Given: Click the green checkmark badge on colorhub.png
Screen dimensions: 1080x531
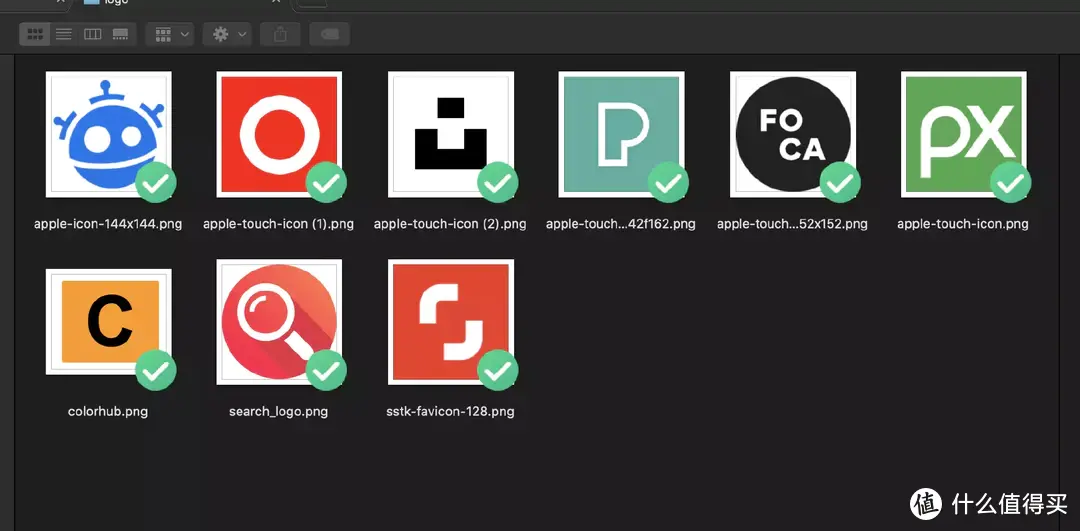Looking at the screenshot, I should click(x=156, y=371).
